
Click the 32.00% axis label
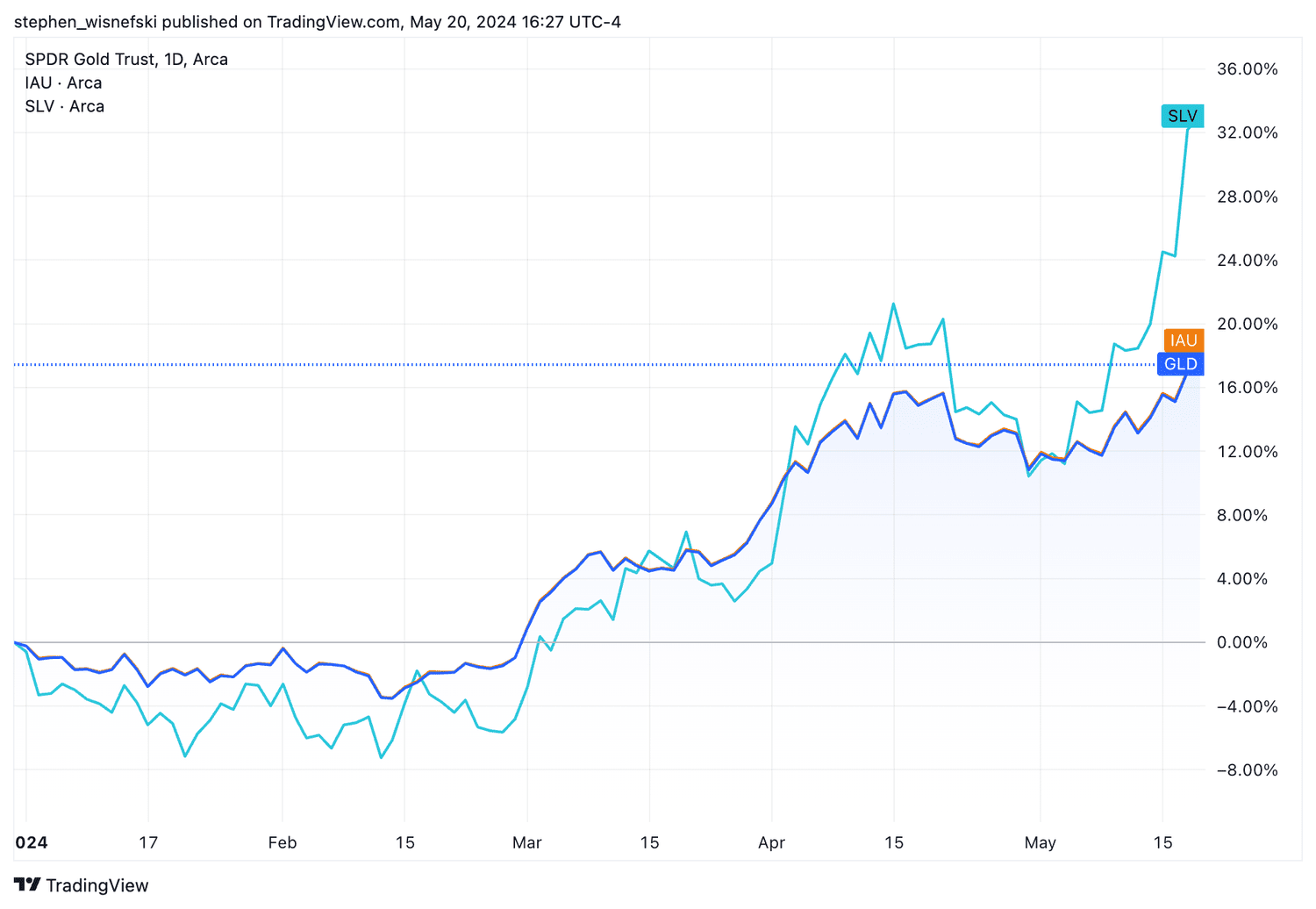tap(1247, 132)
